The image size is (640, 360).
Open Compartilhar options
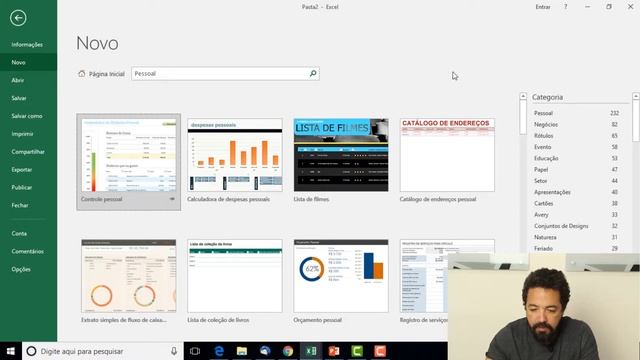29,152
